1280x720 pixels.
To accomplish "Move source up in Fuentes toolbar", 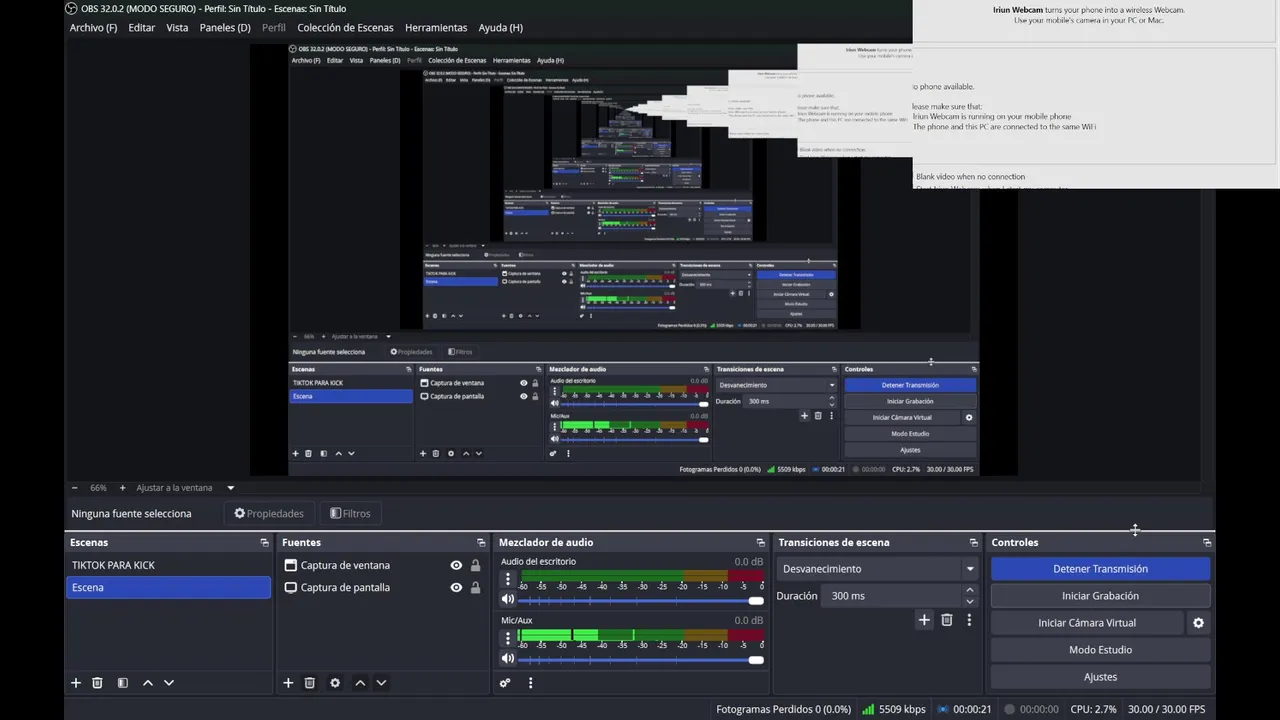I will point(360,683).
